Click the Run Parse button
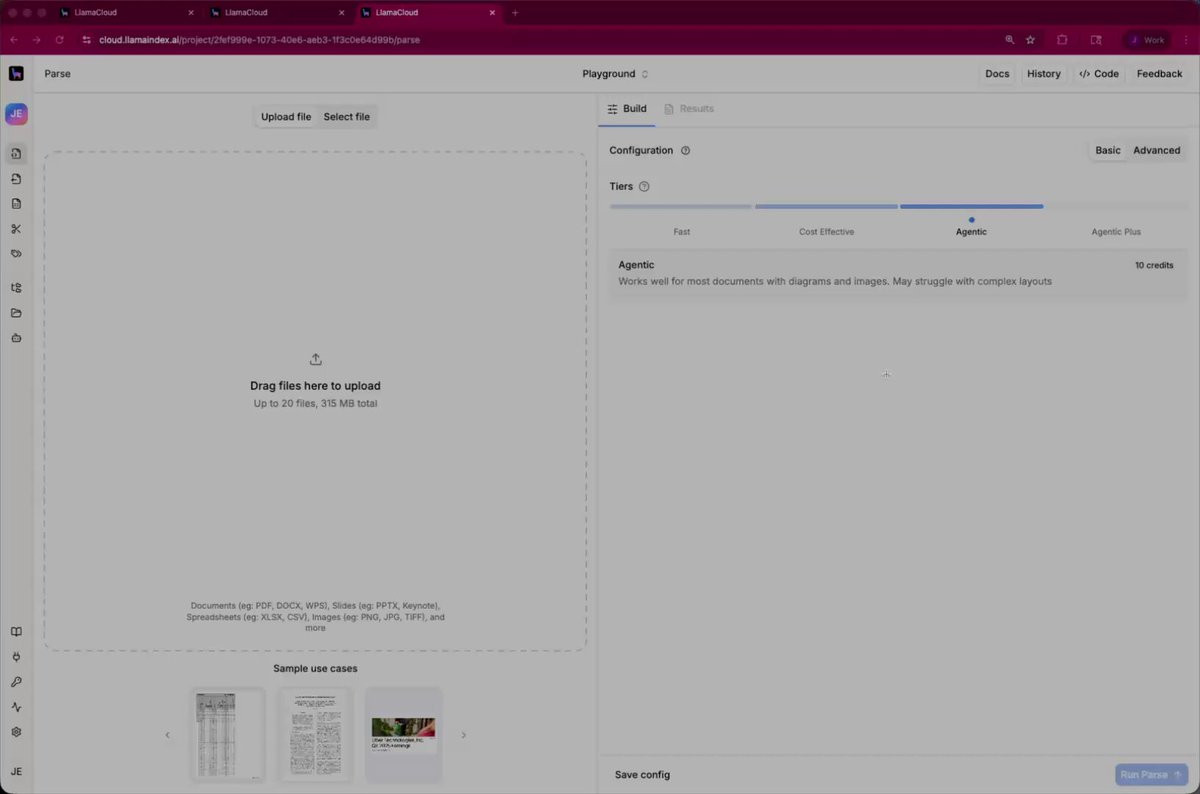The width and height of the screenshot is (1200, 794). tap(1151, 775)
